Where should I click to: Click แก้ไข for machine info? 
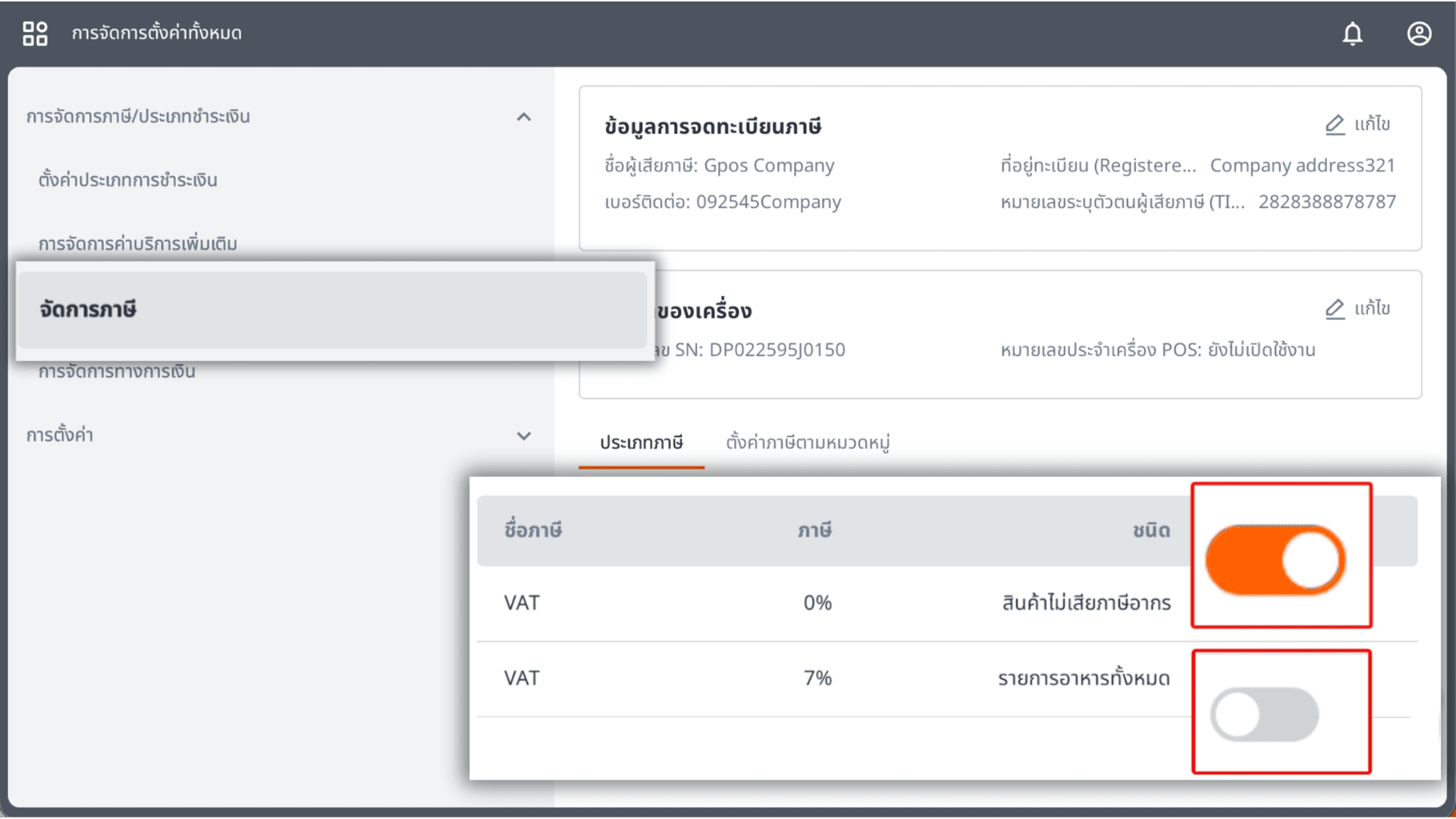coord(1372,309)
